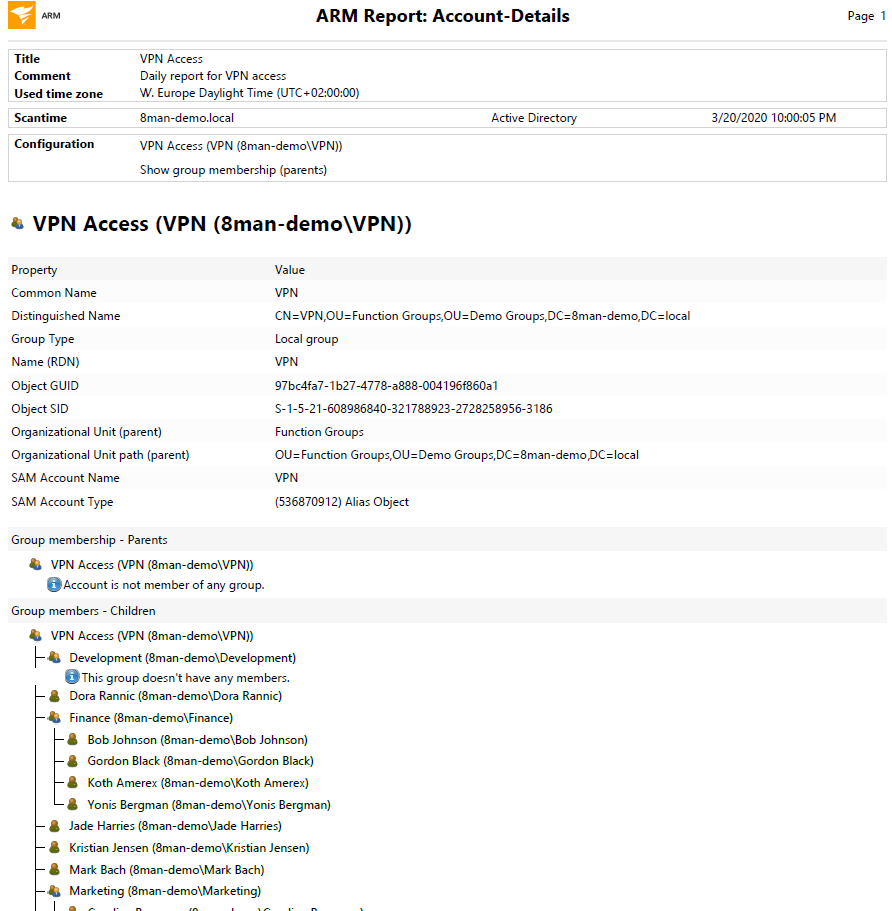
Task: Select the Yonis Bergman member row
Action: [x=209, y=805]
